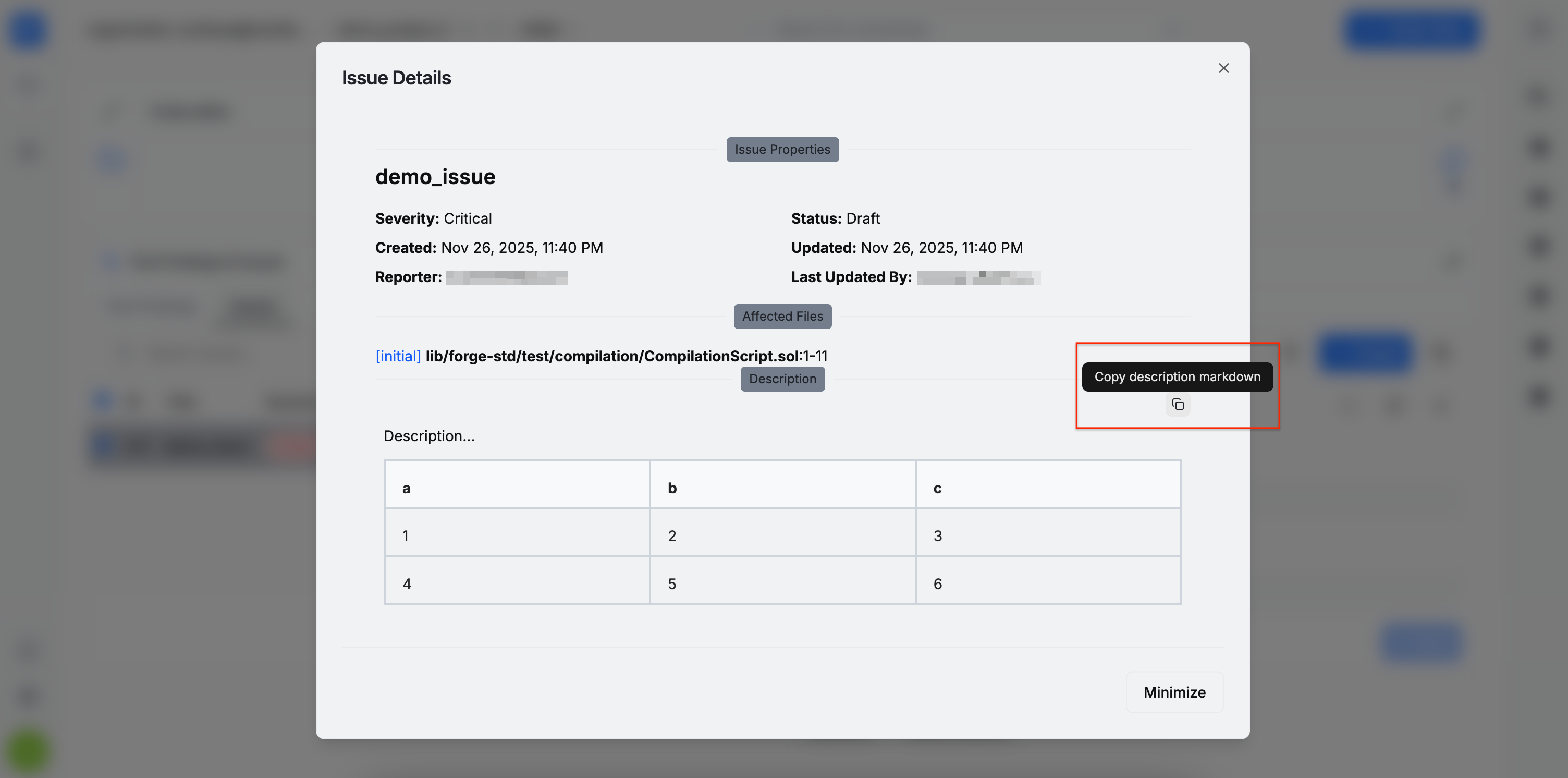Click the Issue Properties section badge
Viewport: 1568px width, 778px height.
tap(782, 150)
